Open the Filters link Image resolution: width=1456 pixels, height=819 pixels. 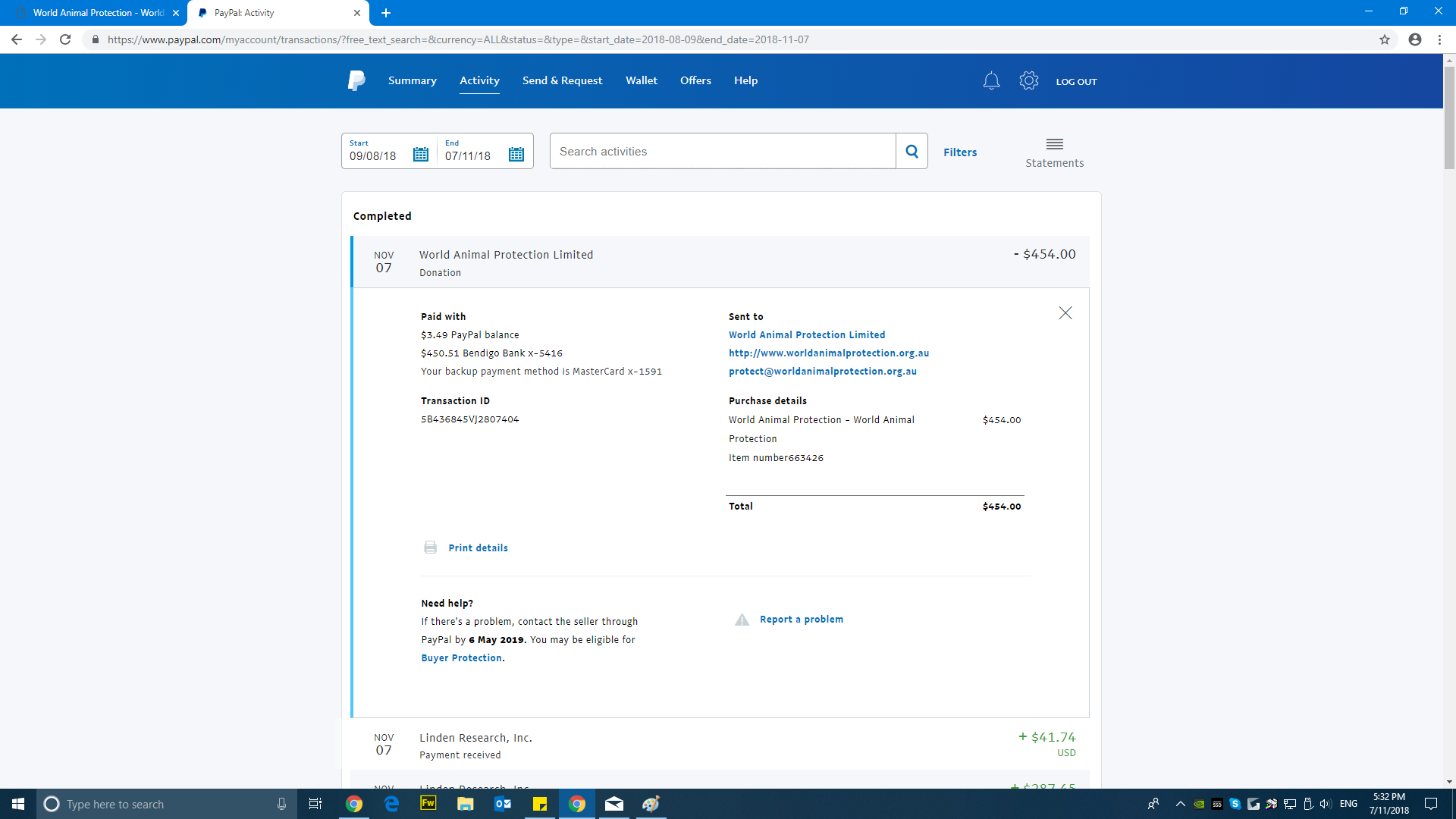pyautogui.click(x=960, y=152)
